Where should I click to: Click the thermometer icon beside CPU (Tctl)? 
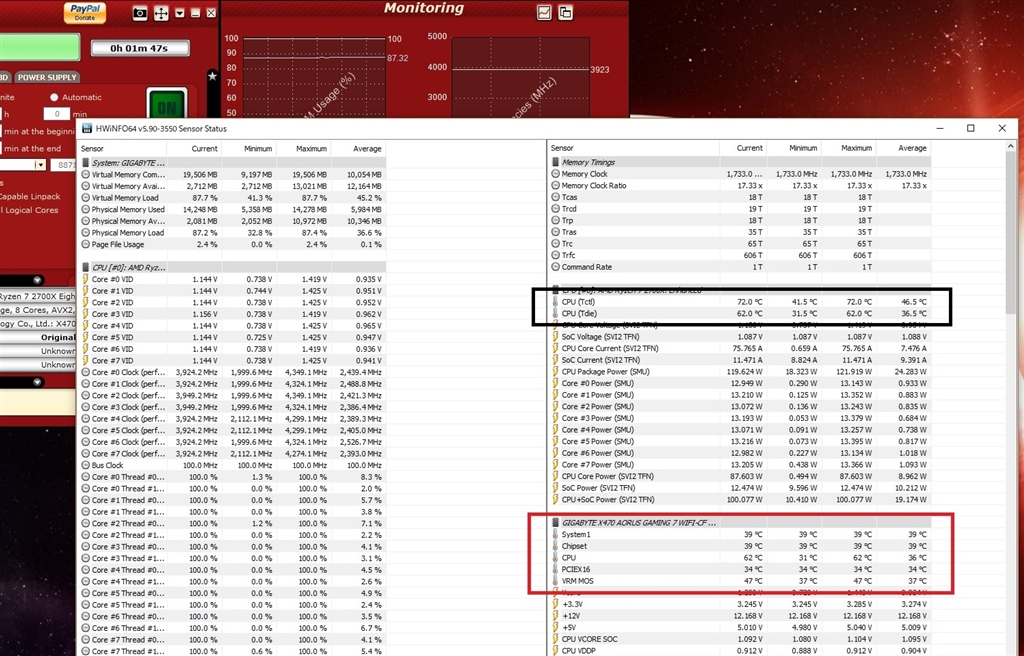(555, 302)
